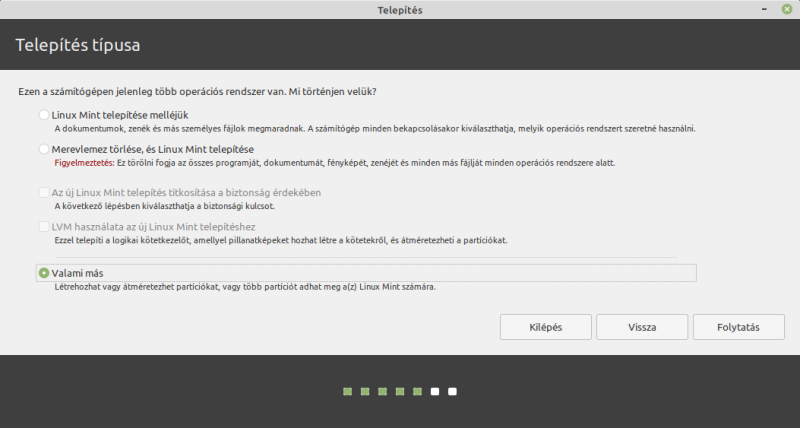Screen dimensions: 800x428
Task: Click the Kilépés button
Action: click(x=545, y=327)
